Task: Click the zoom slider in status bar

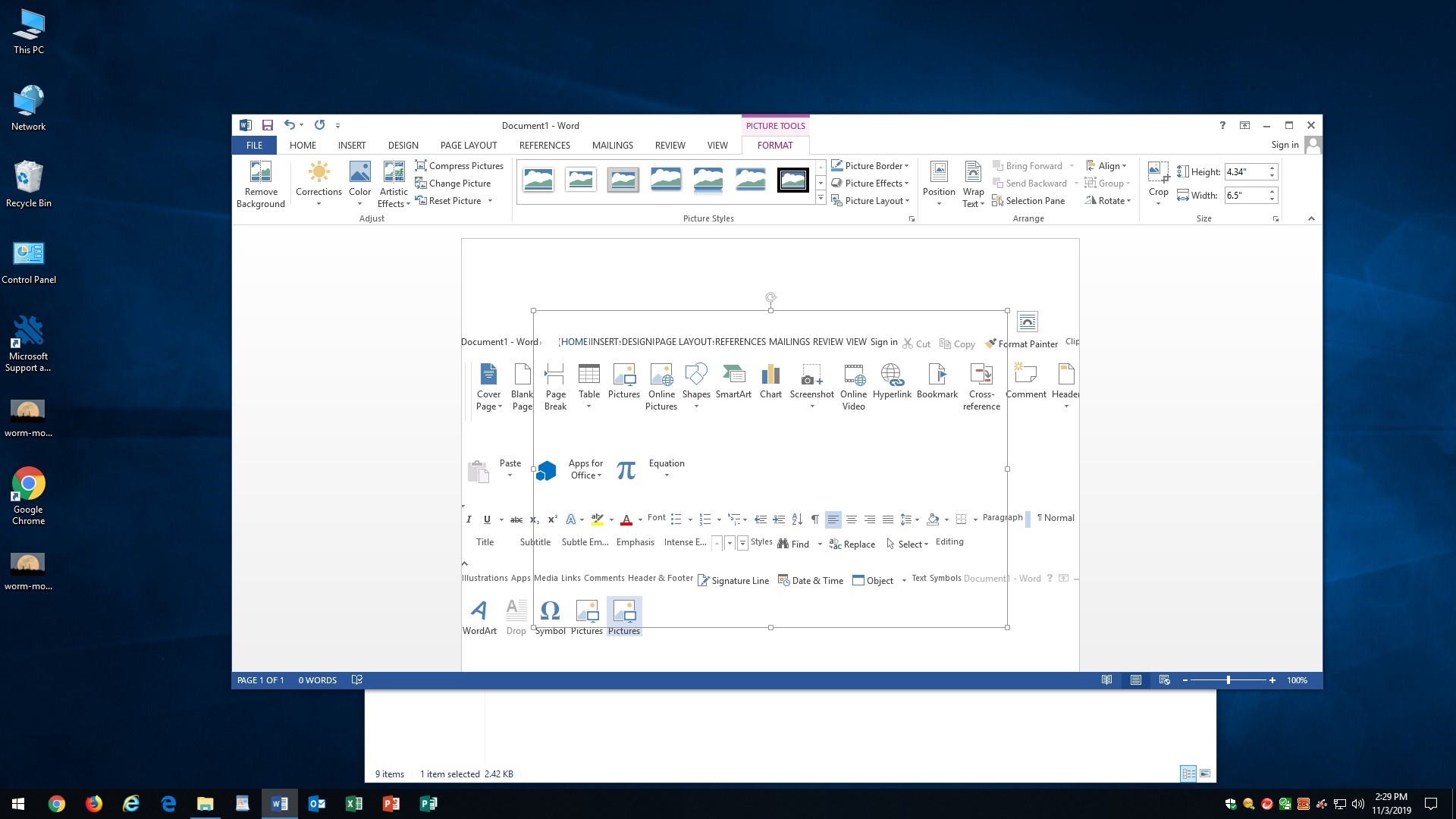Action: 1228,680
